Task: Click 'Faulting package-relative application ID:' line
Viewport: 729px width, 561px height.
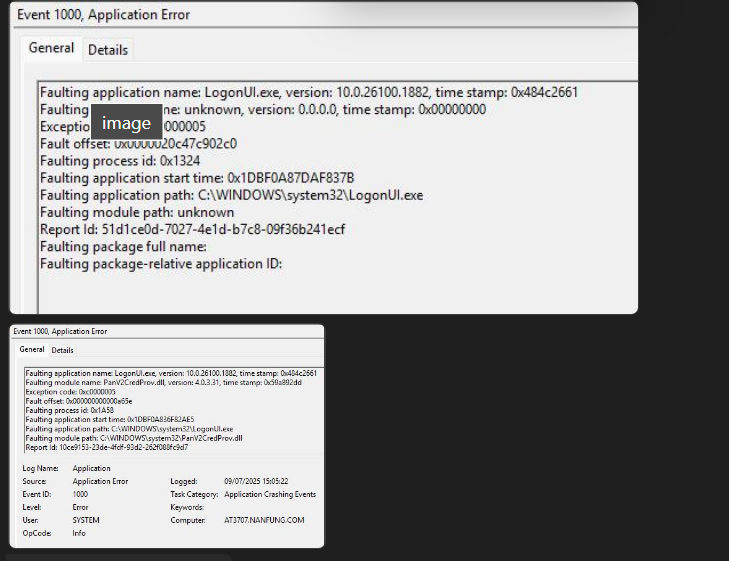Action: click(161, 264)
